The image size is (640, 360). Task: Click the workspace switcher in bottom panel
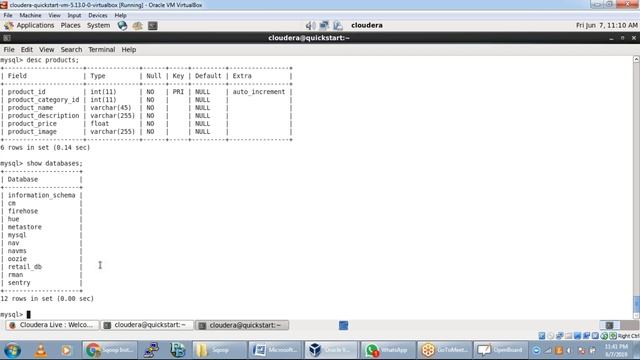click(x=619, y=325)
